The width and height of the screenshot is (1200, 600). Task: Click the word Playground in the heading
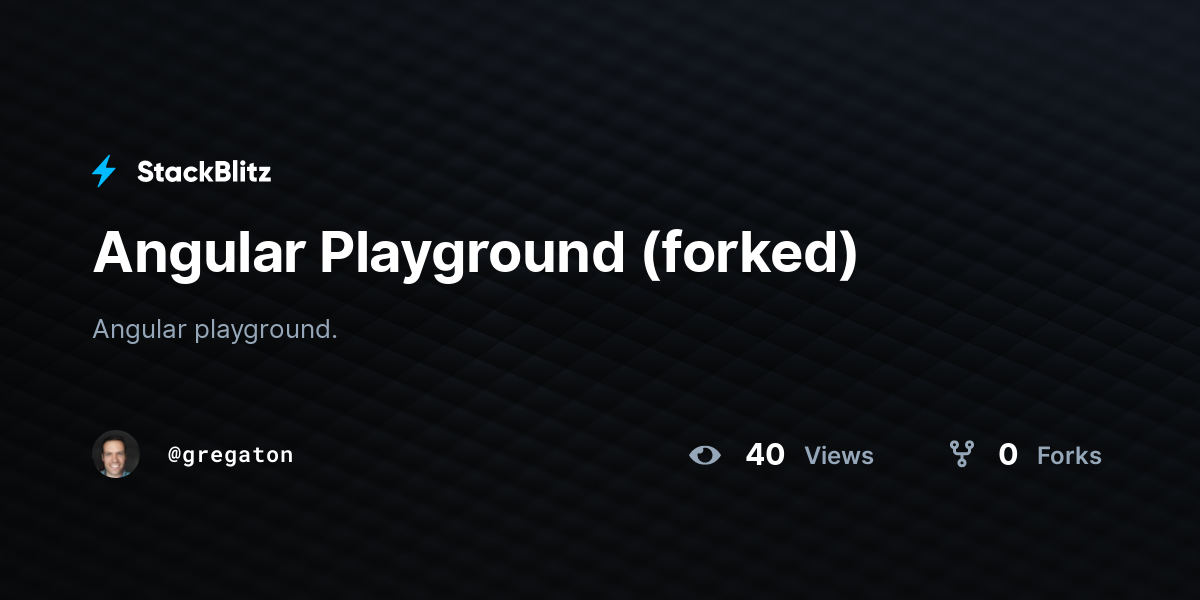[472, 254]
